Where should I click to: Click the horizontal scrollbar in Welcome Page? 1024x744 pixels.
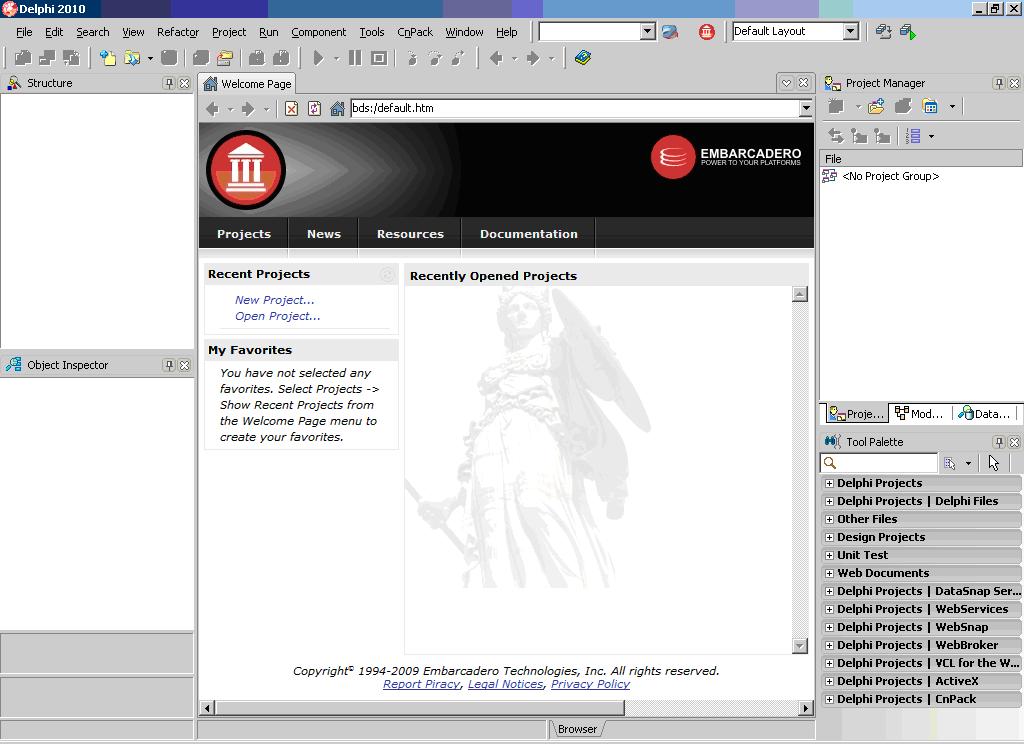pos(418,708)
